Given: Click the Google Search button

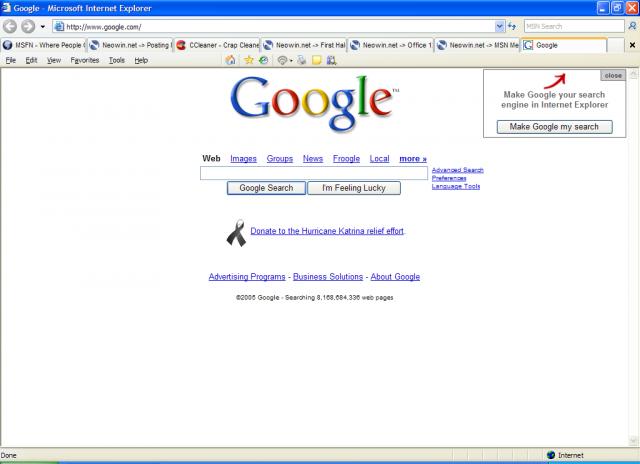Looking at the screenshot, I should [x=266, y=188].
